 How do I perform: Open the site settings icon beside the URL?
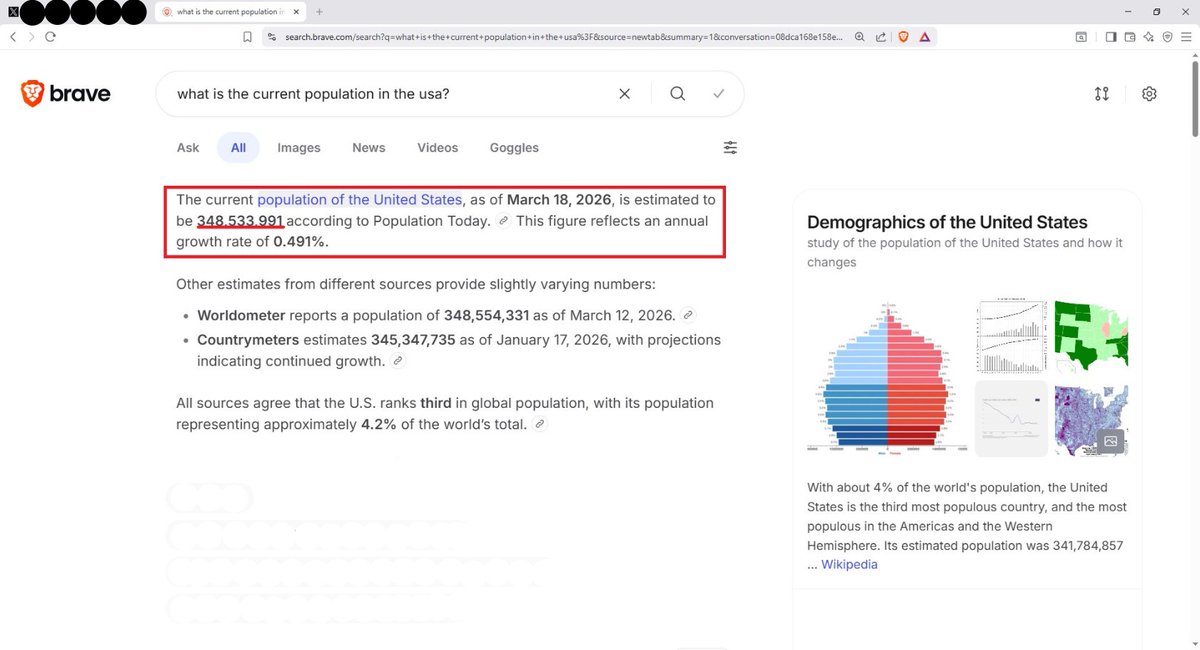pos(271,36)
